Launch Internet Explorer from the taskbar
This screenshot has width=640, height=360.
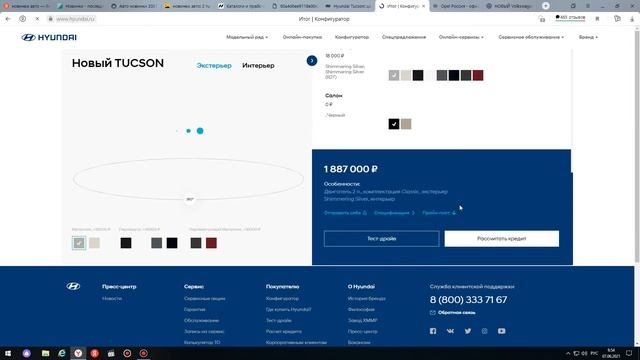coord(62,353)
